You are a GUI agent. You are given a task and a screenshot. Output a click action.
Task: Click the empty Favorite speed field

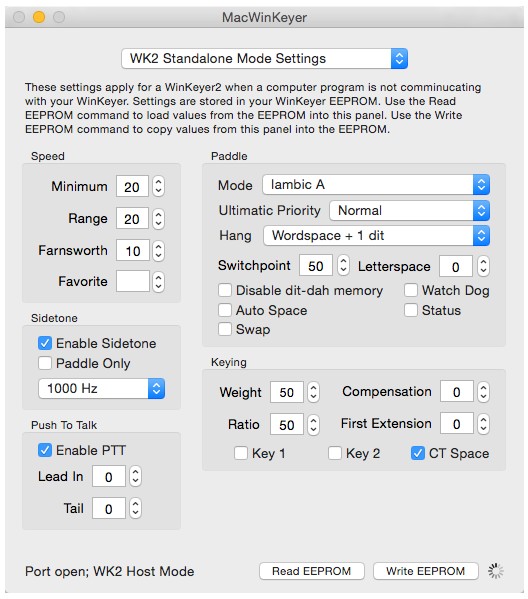pyautogui.click(x=132, y=282)
